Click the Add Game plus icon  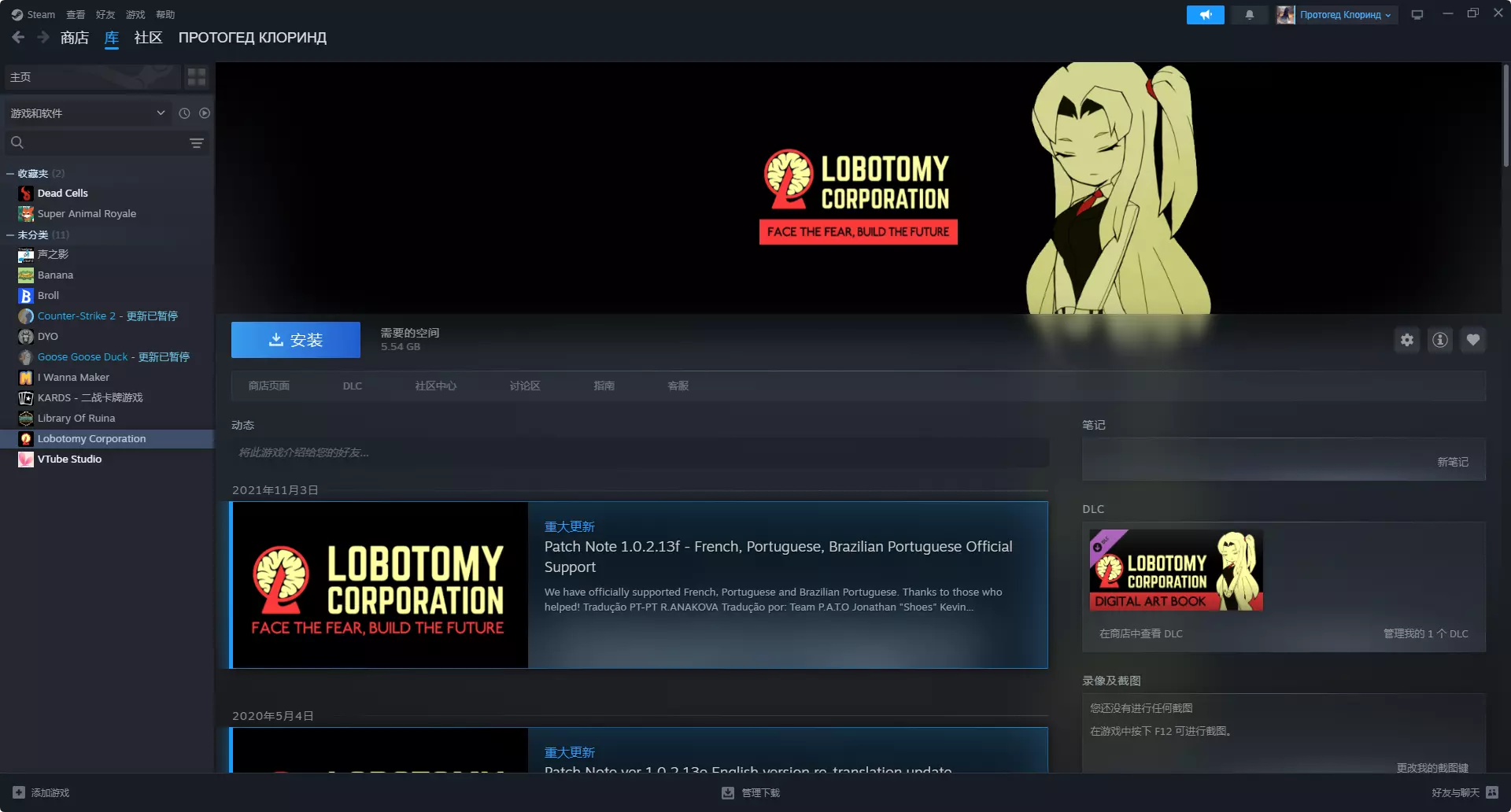(x=19, y=792)
